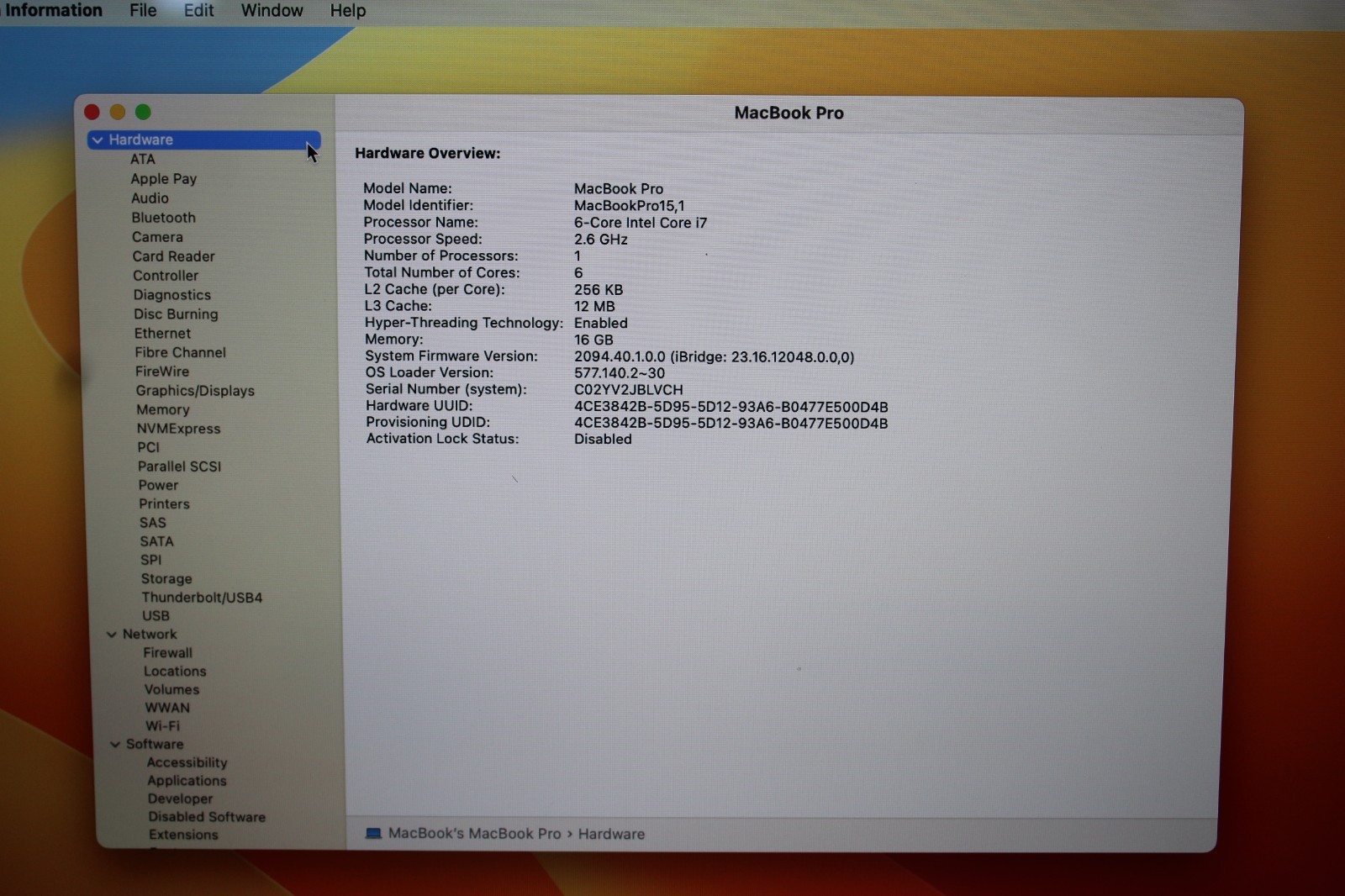This screenshot has height=896, width=1345.
Task: Select SPI in the sidebar
Action: [150, 561]
